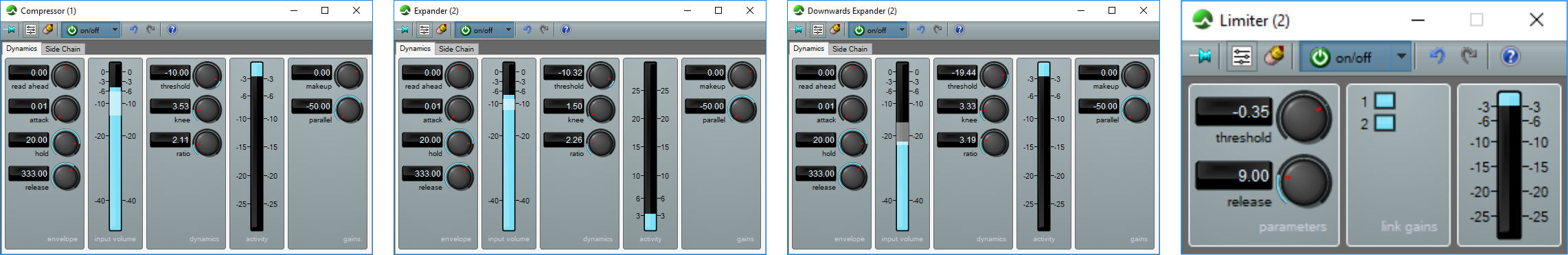Click the Expander ratio value field
Screen dimensions: 1568x255
coord(564,140)
